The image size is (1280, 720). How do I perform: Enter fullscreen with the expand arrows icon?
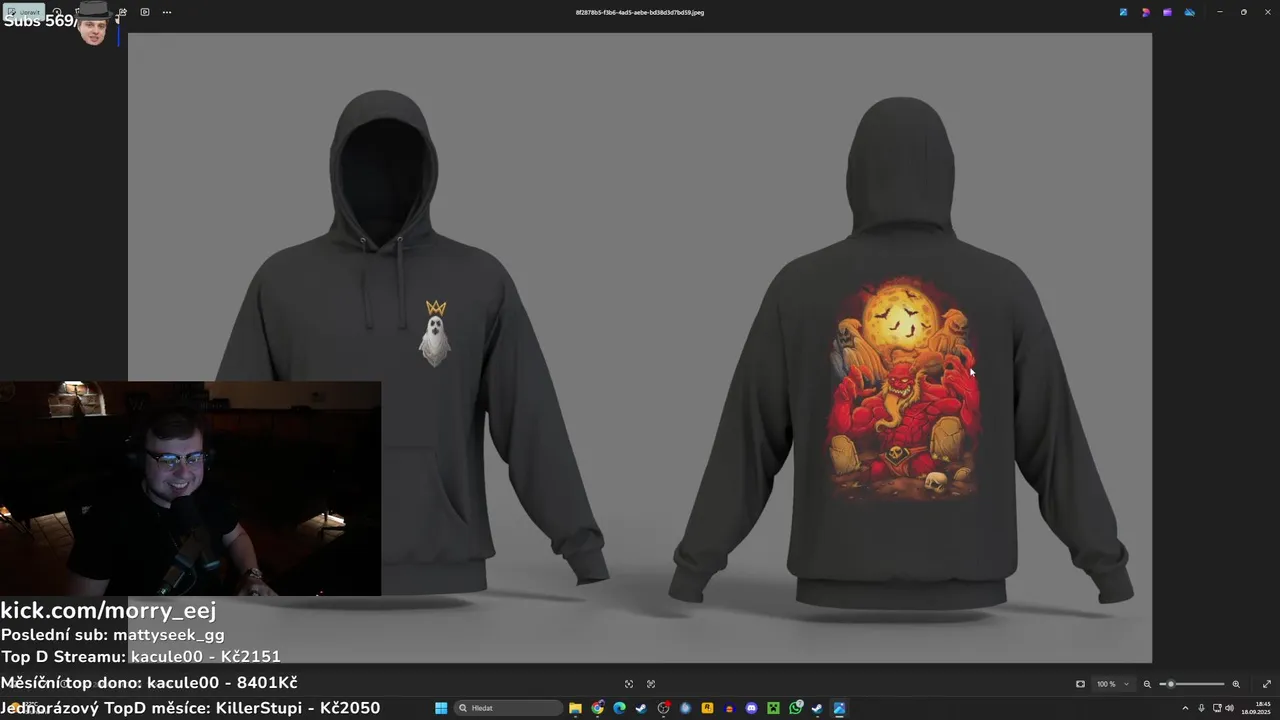1267,684
